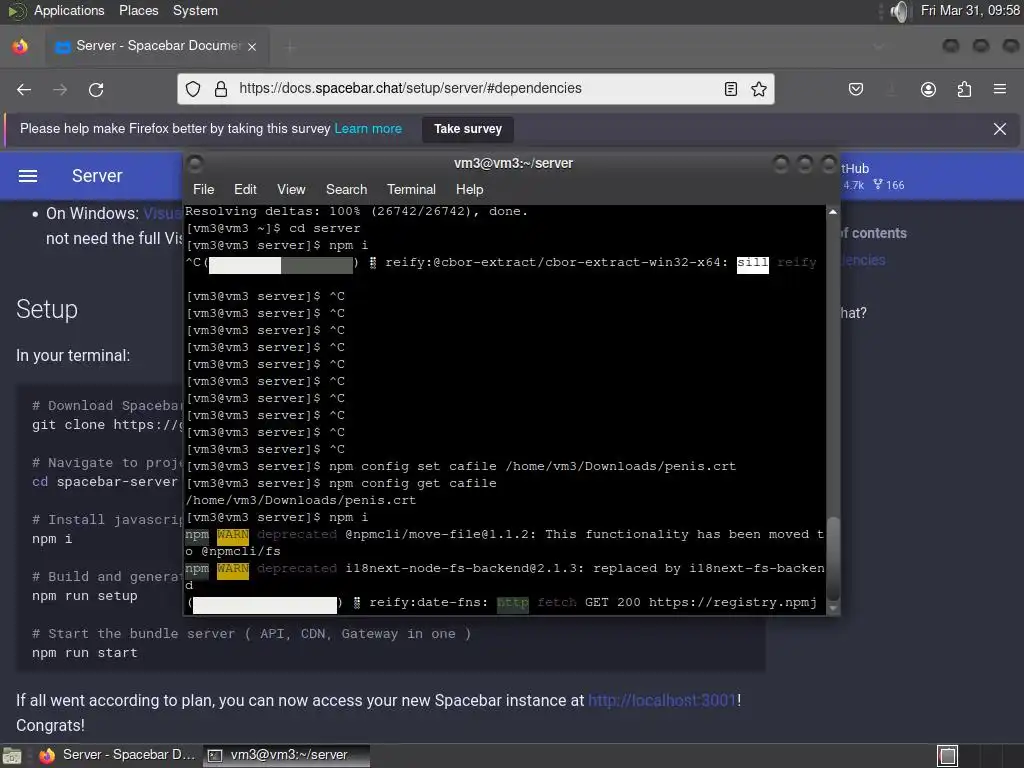This screenshot has height=768, width=1024.
Task: Open the tracking protection shield icon
Action: point(193,89)
